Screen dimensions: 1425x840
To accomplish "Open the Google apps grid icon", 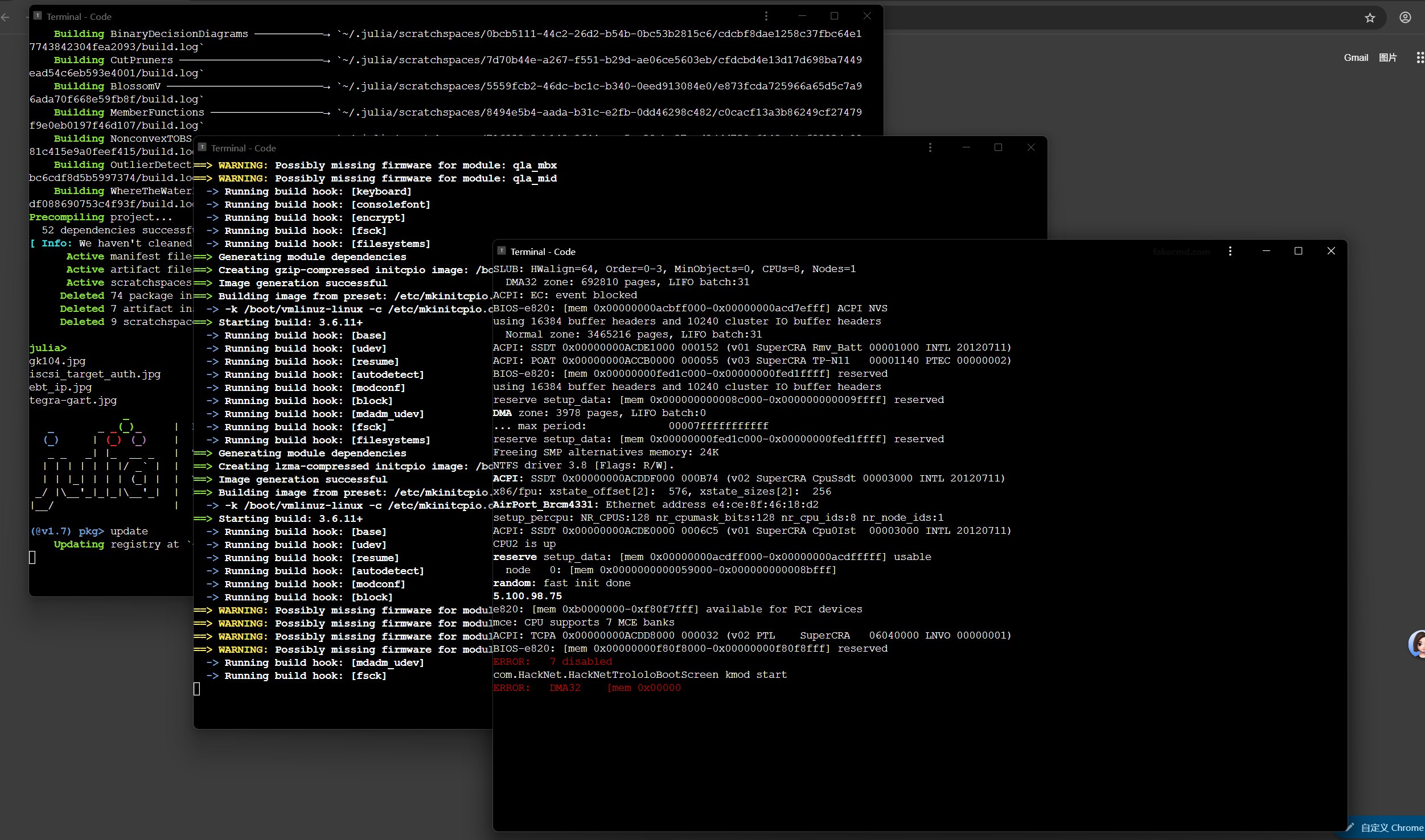I will (x=1420, y=57).
